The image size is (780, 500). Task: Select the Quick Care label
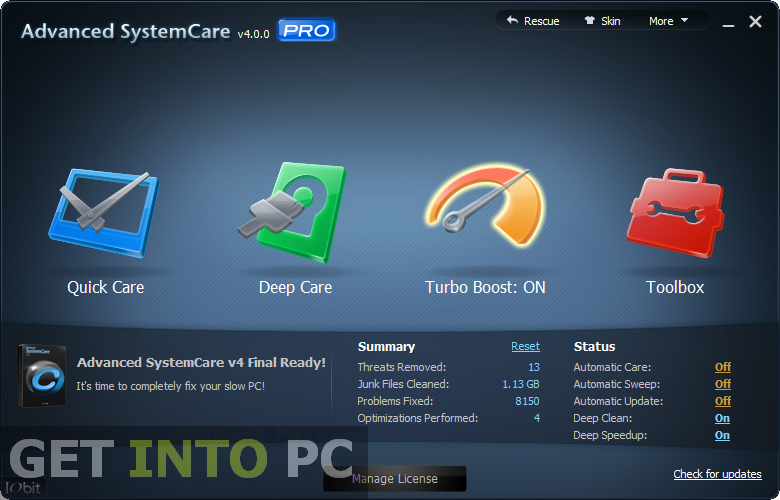(x=105, y=288)
